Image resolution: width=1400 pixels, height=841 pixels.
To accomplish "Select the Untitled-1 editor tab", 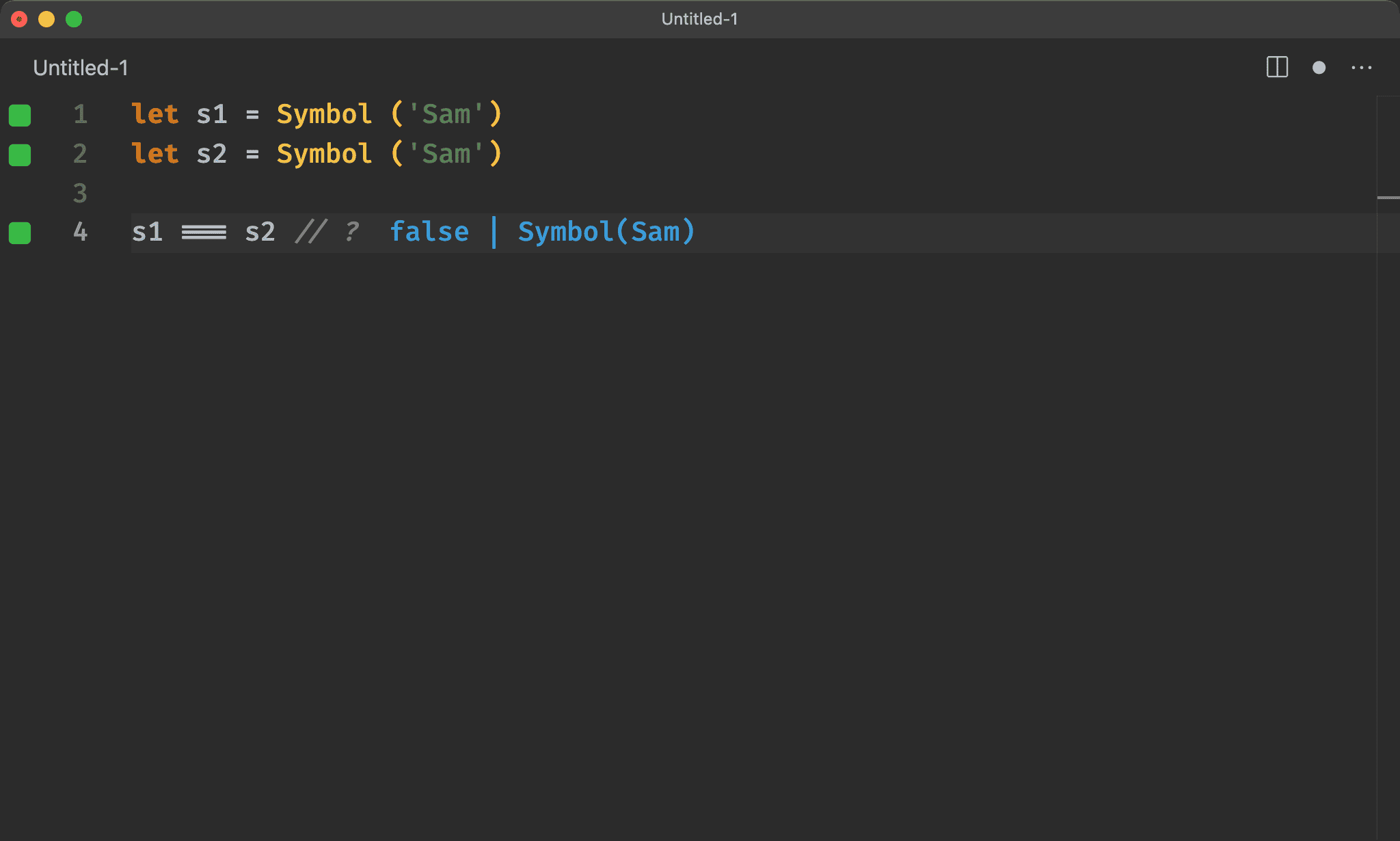I will tap(81, 68).
